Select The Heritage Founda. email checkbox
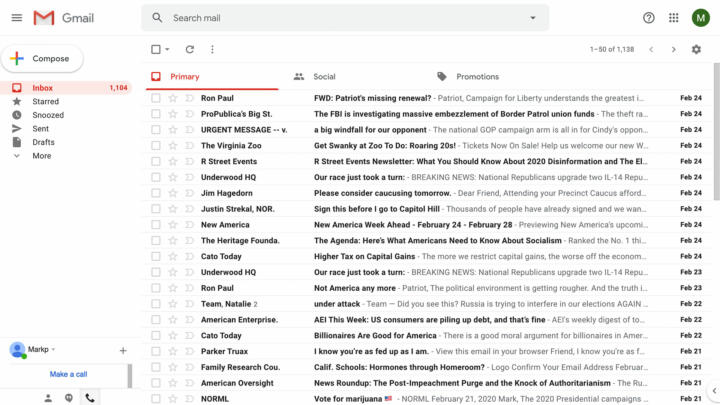The image size is (720, 405). (x=156, y=241)
